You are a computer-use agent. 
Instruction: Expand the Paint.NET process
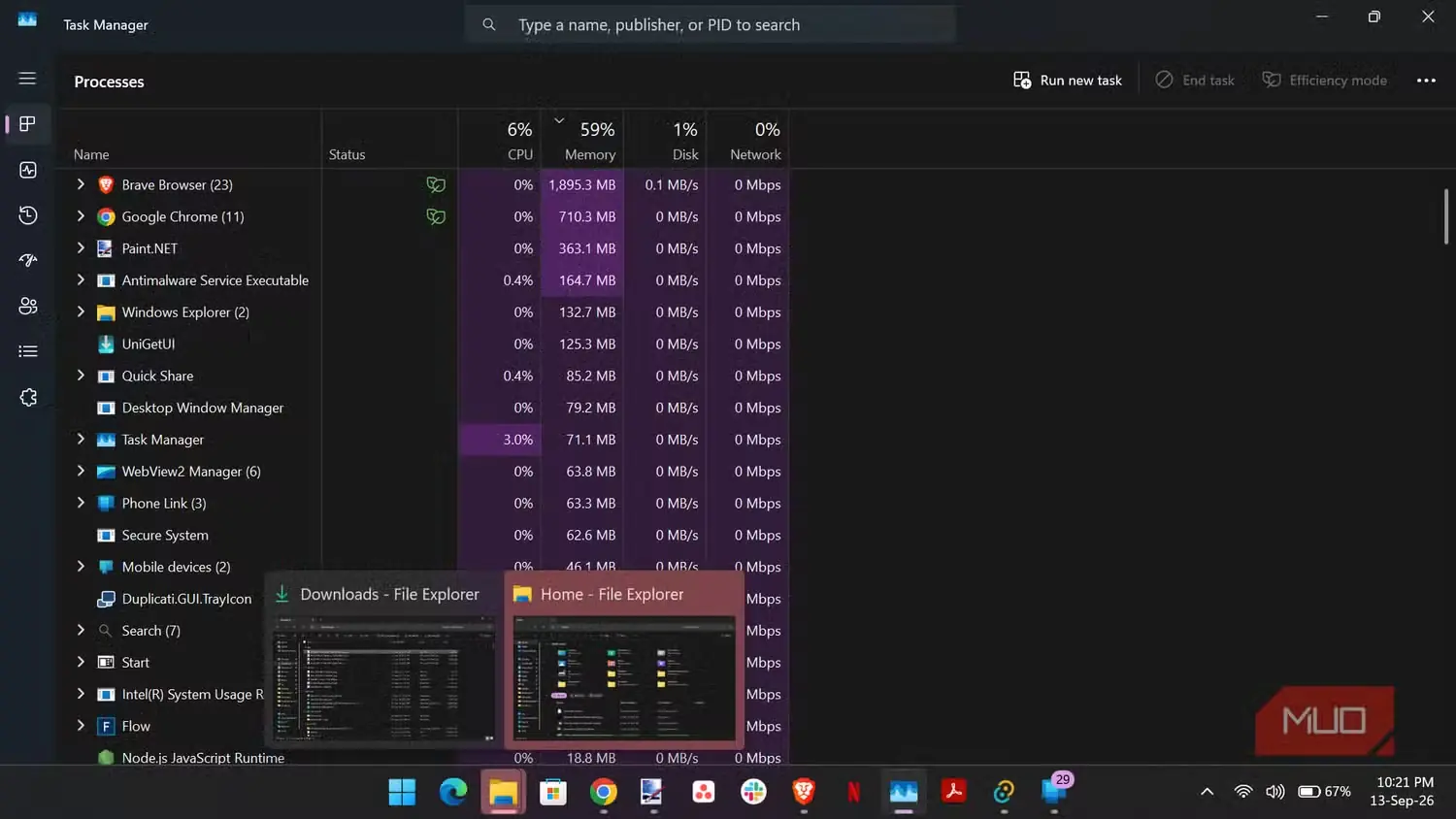[81, 248]
